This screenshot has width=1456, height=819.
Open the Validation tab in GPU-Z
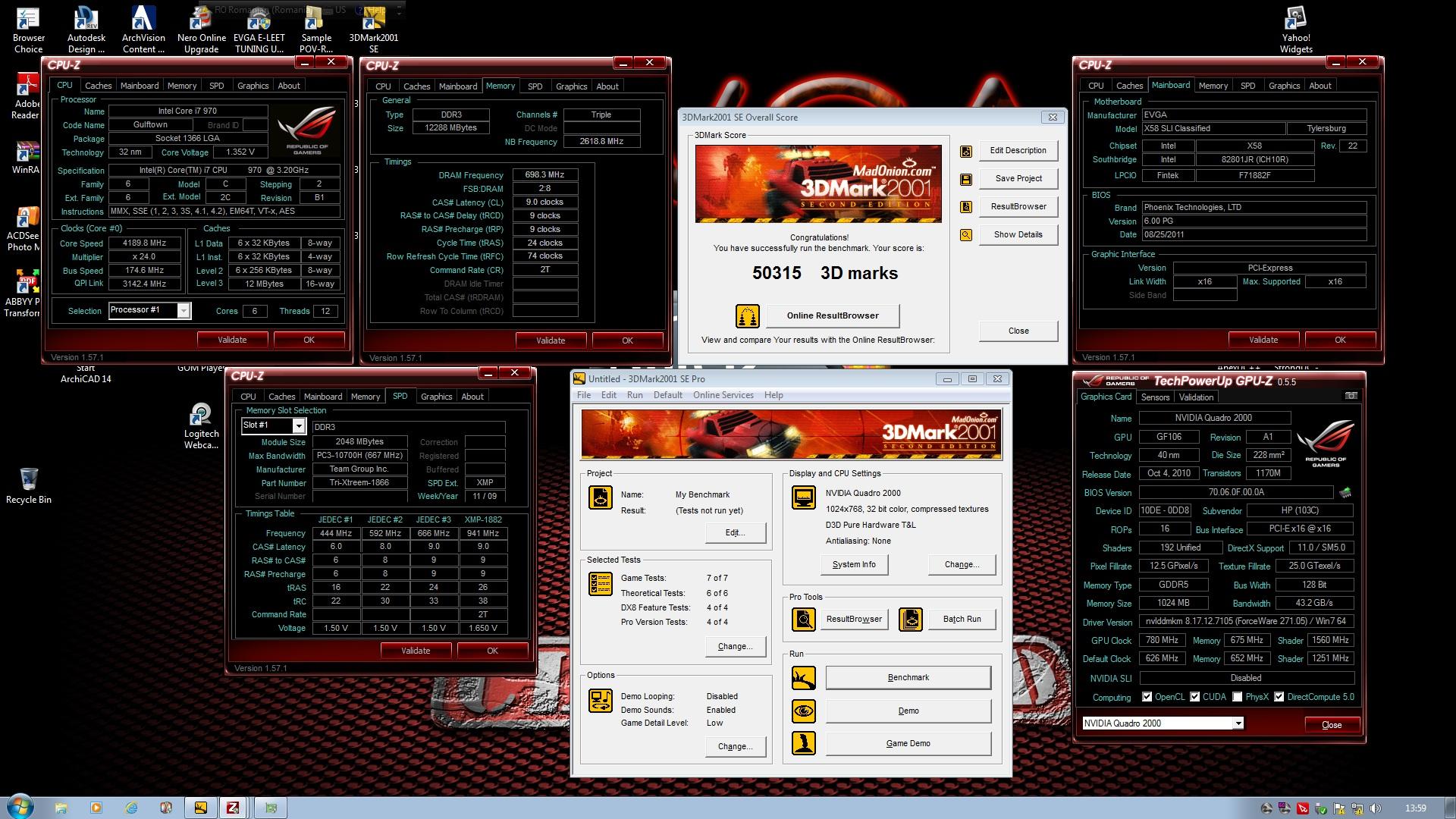pyautogui.click(x=1196, y=397)
